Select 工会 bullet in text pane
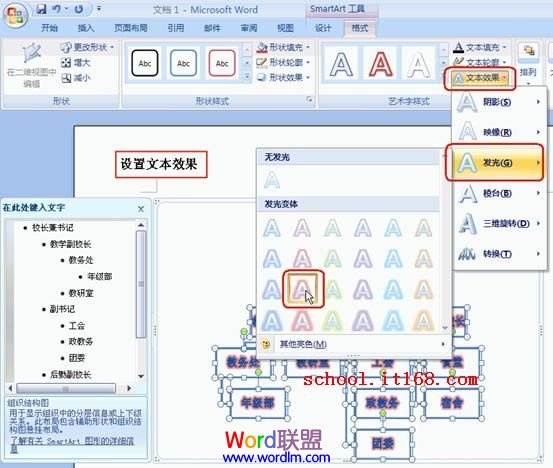This screenshot has width=553, height=468. click(77, 325)
